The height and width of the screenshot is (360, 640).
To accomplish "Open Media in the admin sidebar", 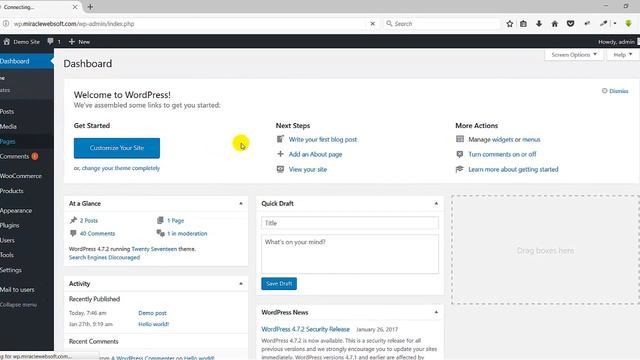I will coord(27,127).
